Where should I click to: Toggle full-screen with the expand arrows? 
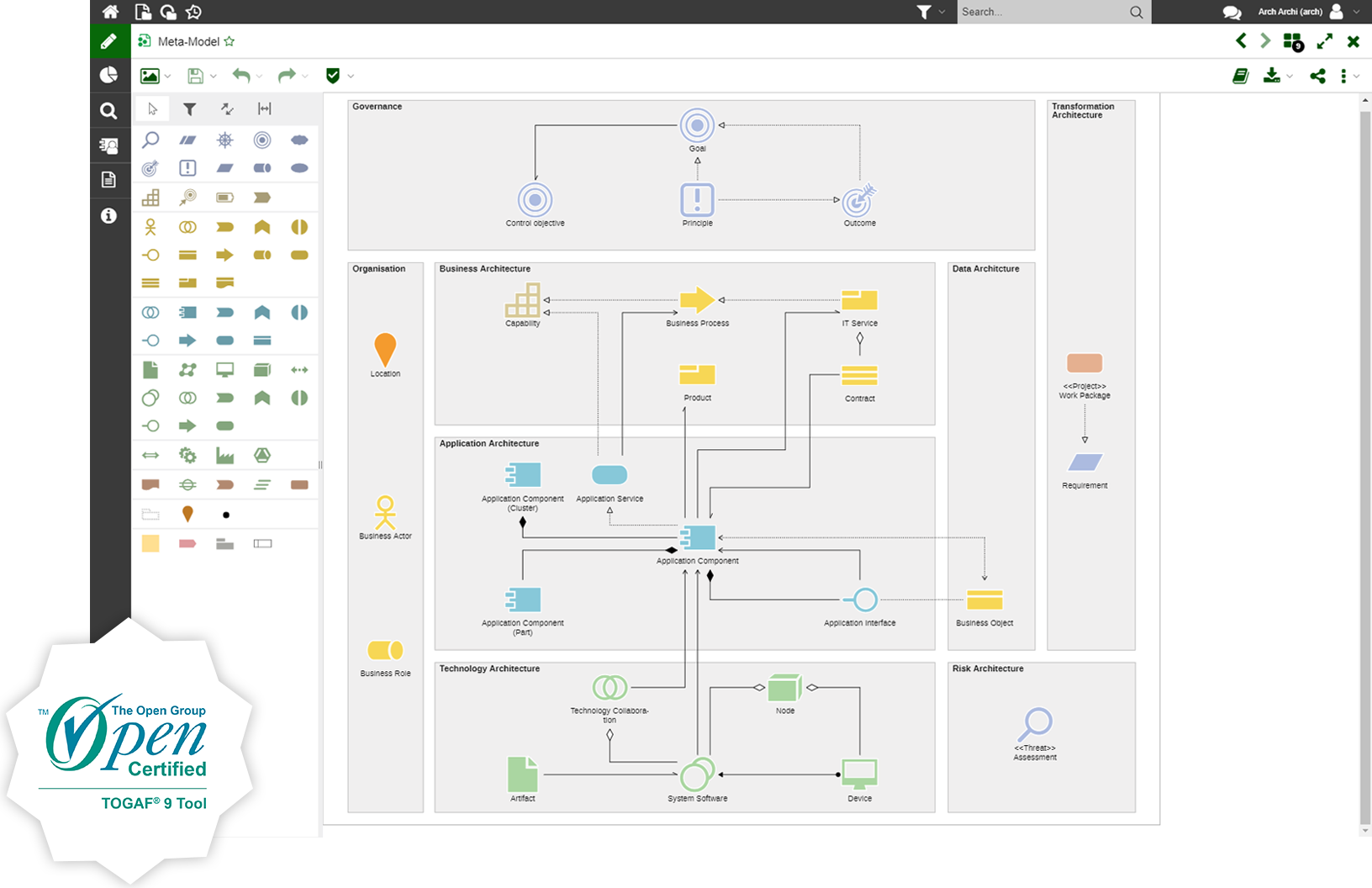pos(1325,41)
